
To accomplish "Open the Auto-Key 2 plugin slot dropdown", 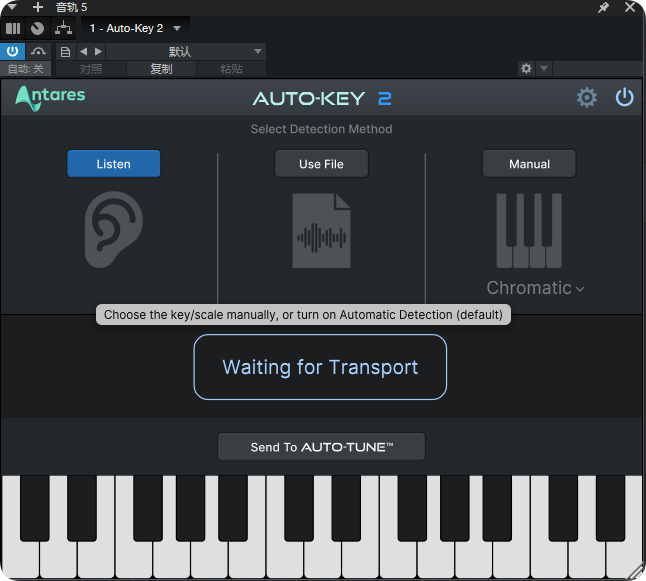I will [x=135, y=28].
